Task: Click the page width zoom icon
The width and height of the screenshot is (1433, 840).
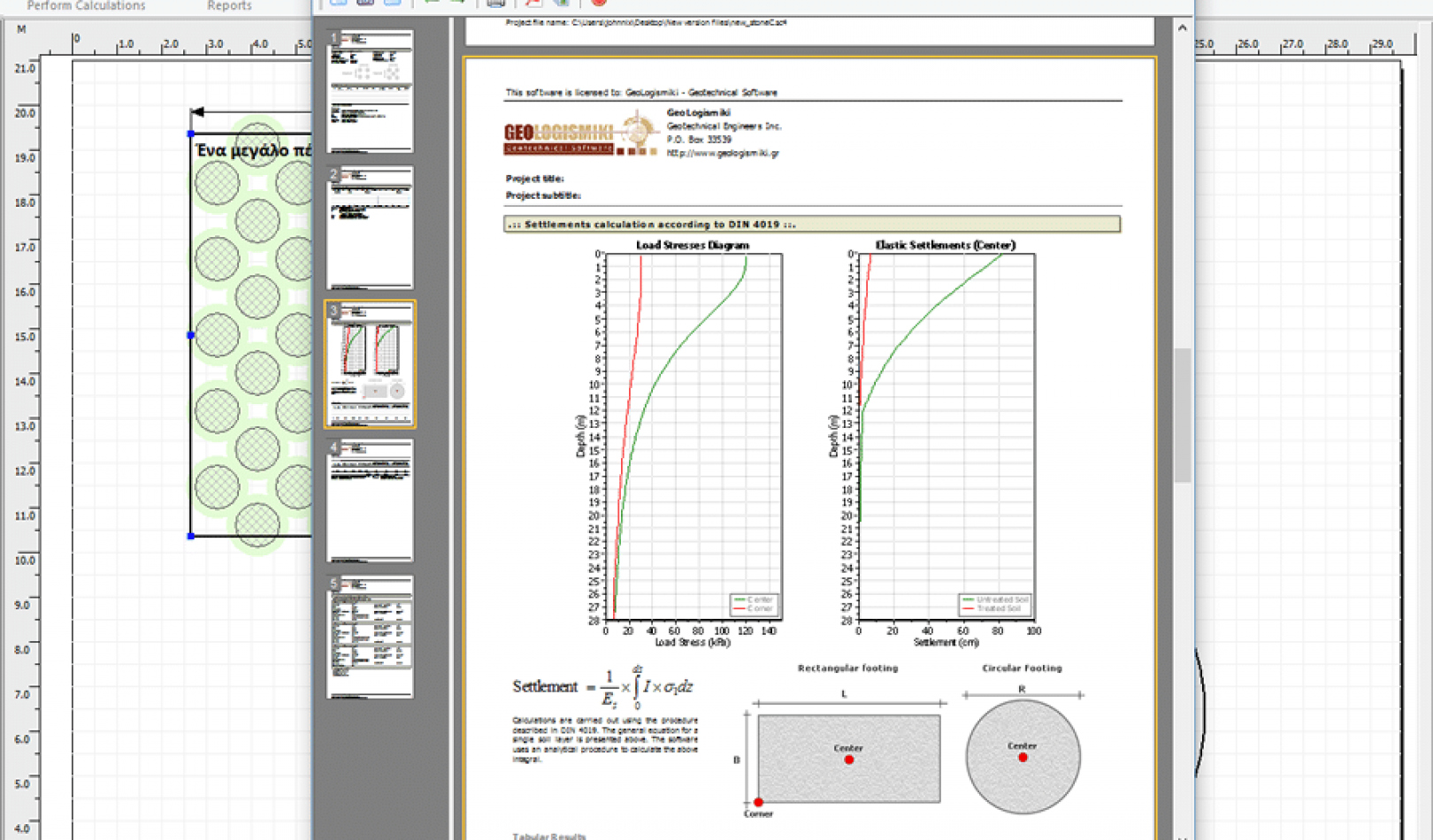Action: pyautogui.click(x=393, y=4)
